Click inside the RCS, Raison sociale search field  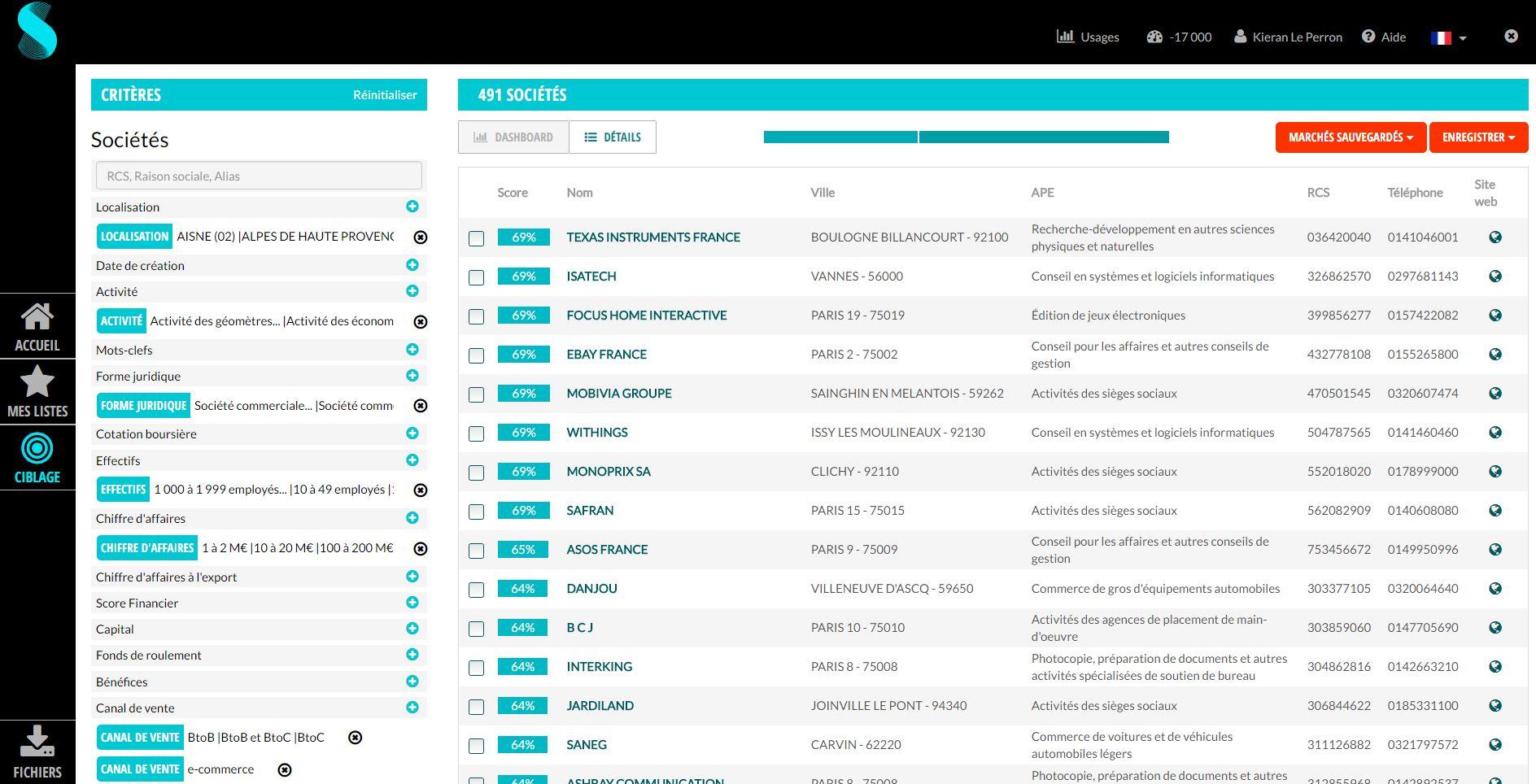[x=258, y=175]
